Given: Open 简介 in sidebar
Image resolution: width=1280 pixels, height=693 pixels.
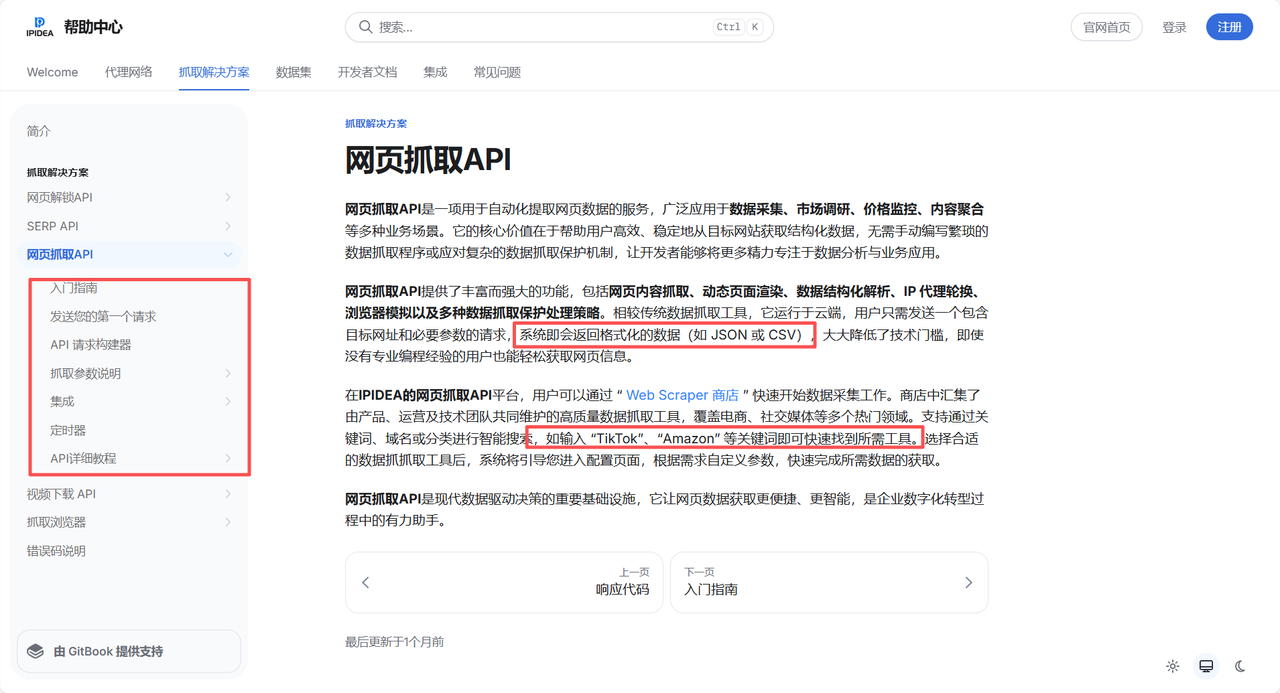Looking at the screenshot, I should (39, 131).
